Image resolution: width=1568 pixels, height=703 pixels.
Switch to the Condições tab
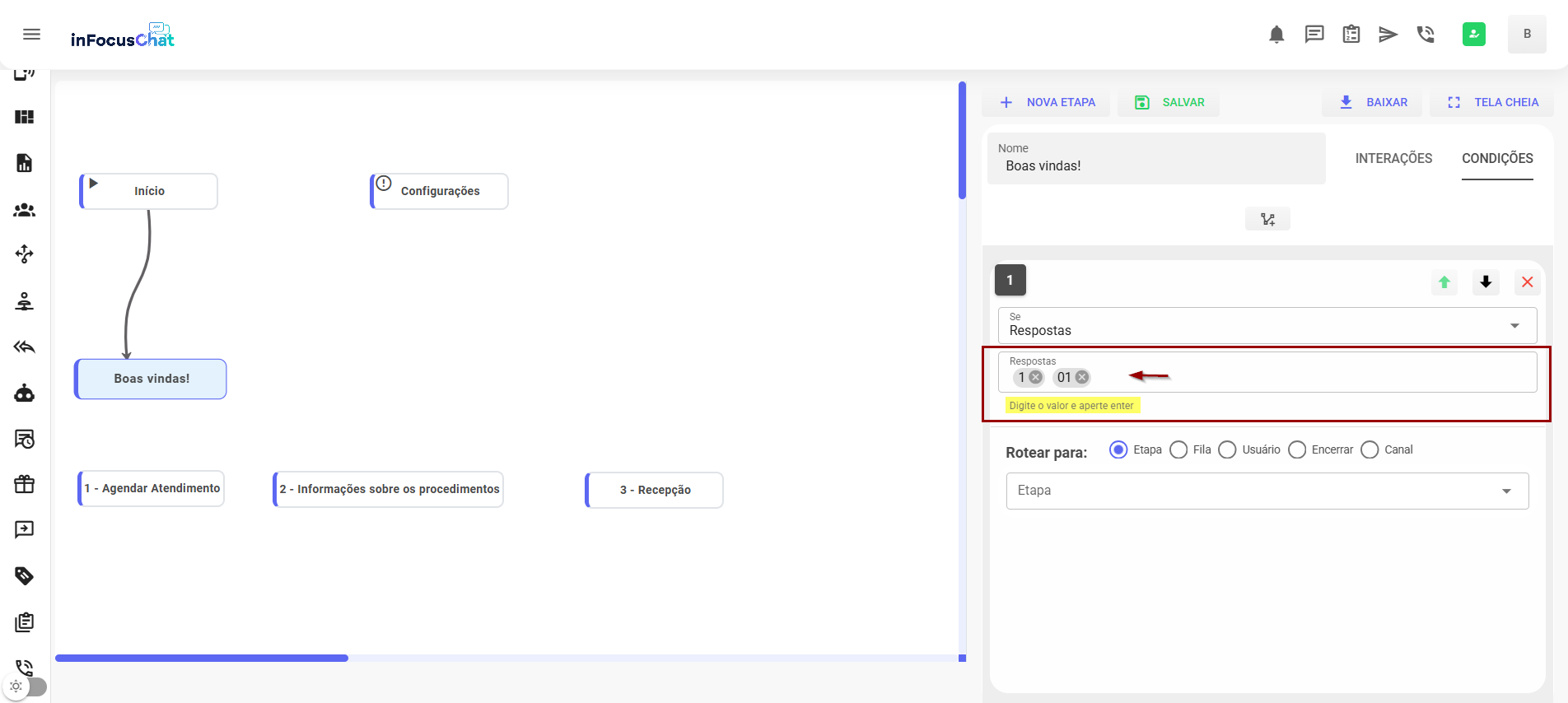(x=1496, y=158)
